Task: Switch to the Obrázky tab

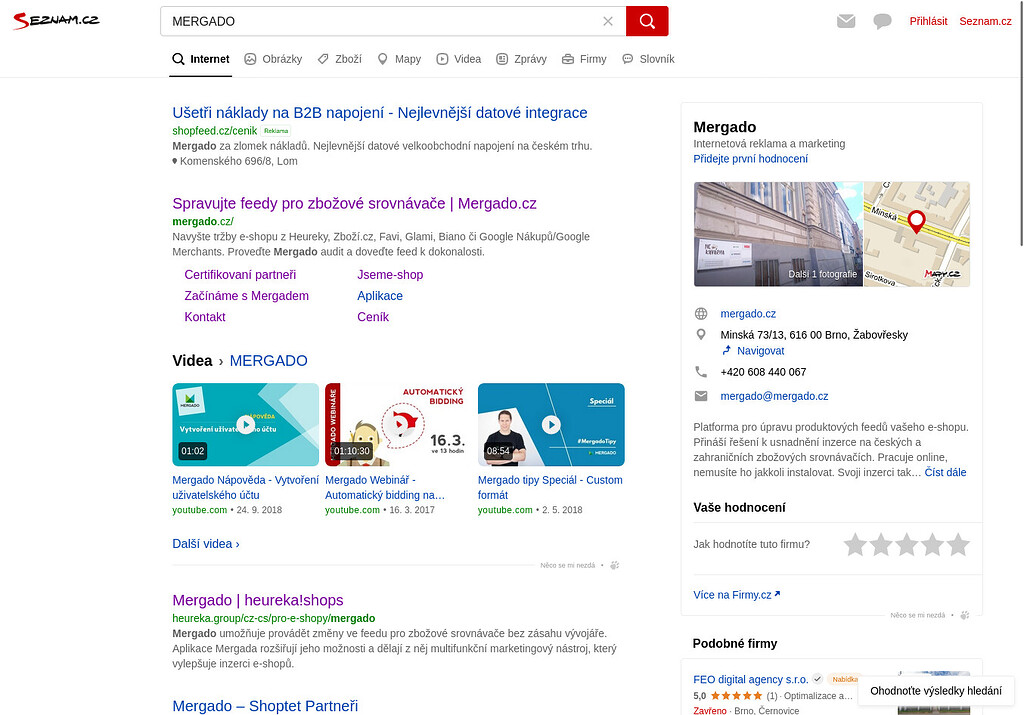Action: 273,59
